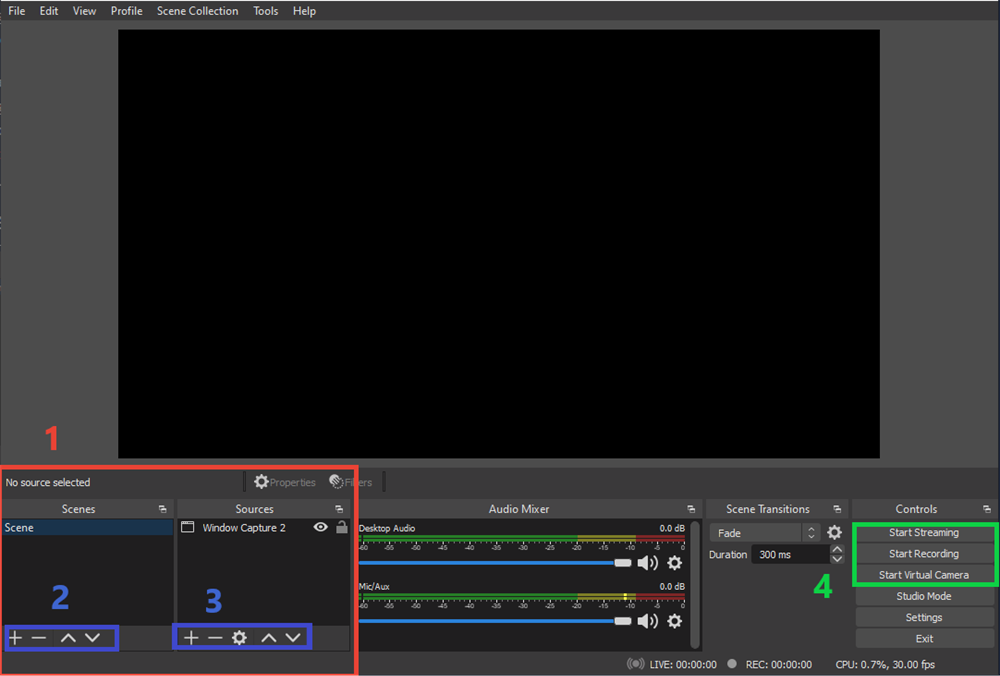Screen dimensions: 1000x676
Task: Open Fade transition properties gear
Action: point(834,533)
